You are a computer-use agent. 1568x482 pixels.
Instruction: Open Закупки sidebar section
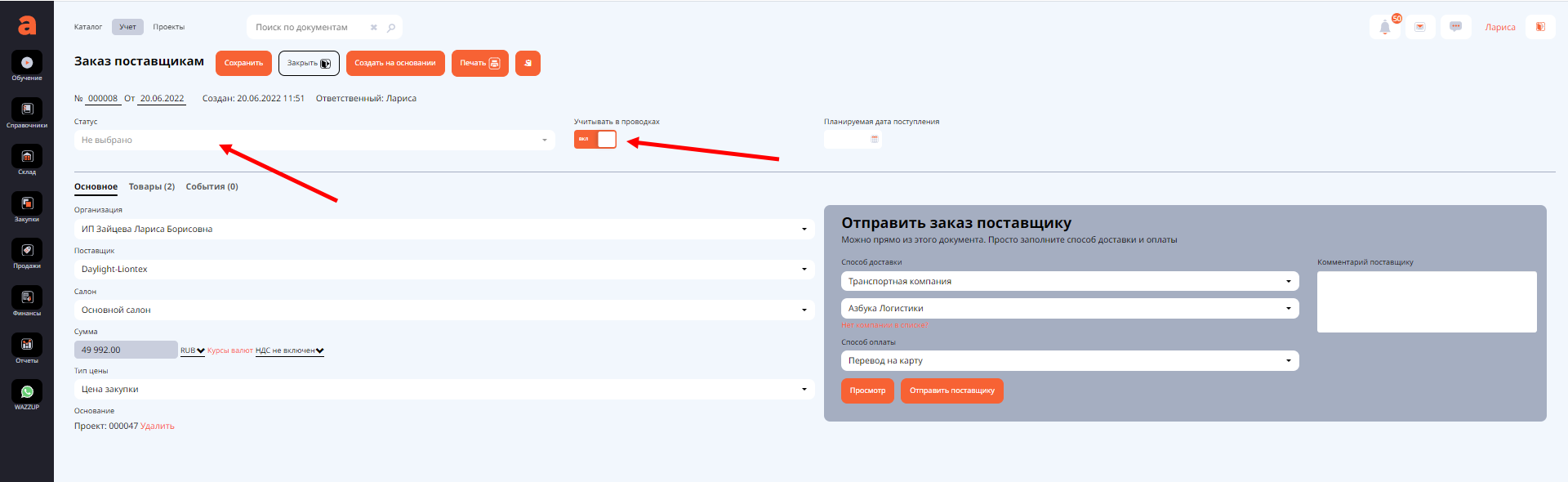click(x=27, y=205)
